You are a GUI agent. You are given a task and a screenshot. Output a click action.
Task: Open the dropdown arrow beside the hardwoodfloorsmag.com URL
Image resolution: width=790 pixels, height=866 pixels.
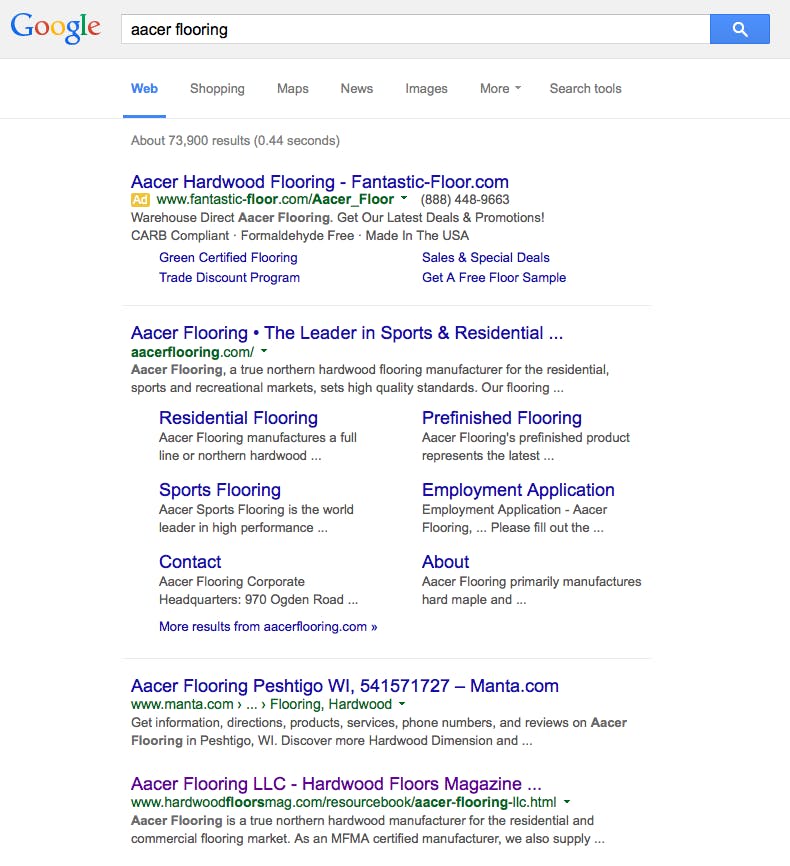click(x=567, y=801)
